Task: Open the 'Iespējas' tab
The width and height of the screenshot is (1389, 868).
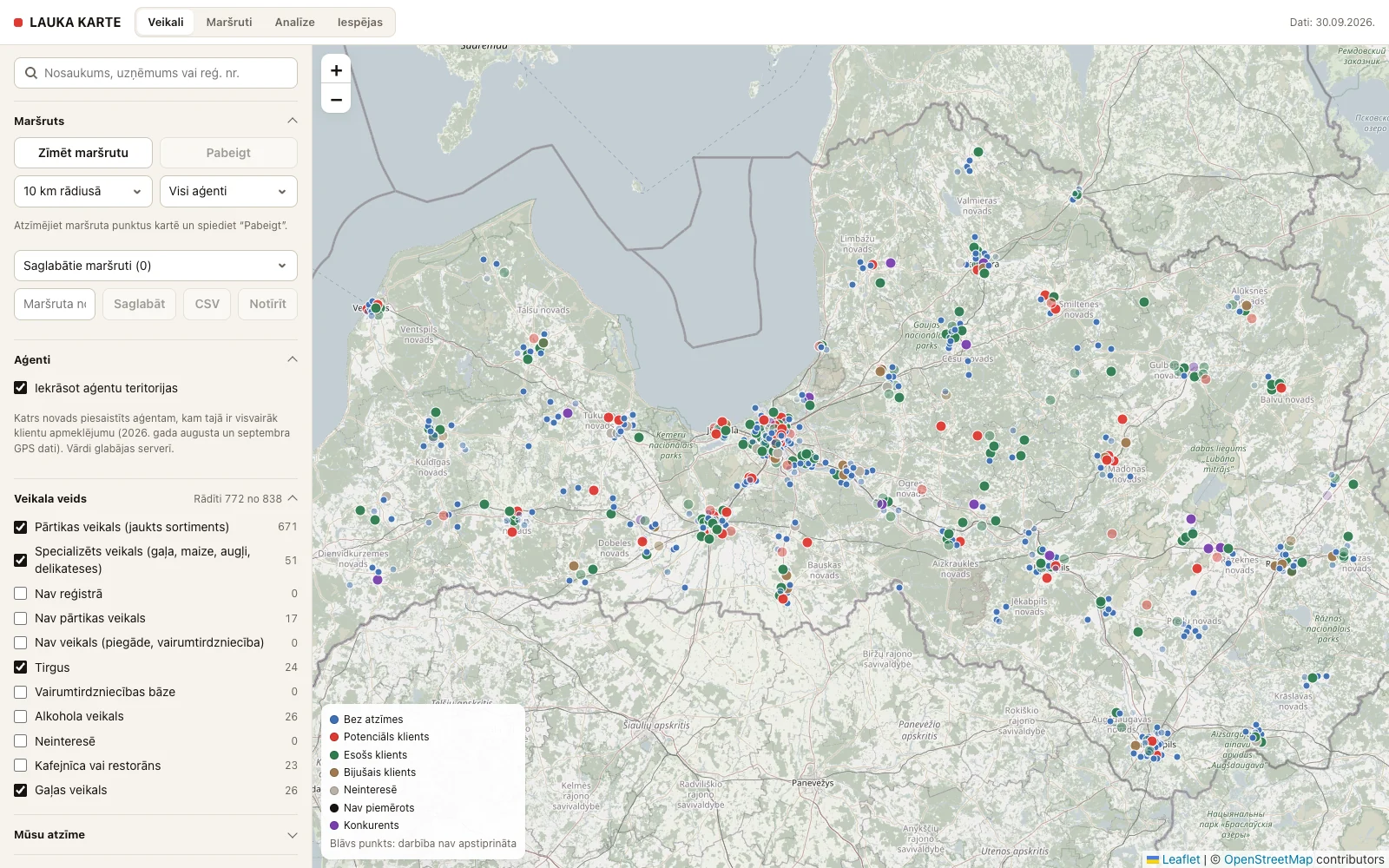Action: coord(360,23)
